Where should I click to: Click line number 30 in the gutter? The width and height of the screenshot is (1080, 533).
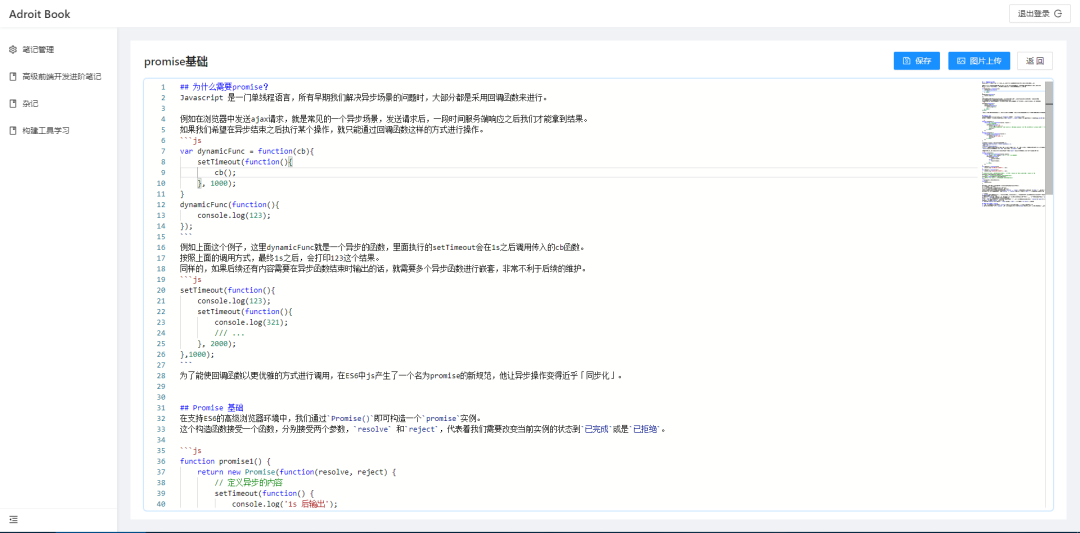coord(161,397)
